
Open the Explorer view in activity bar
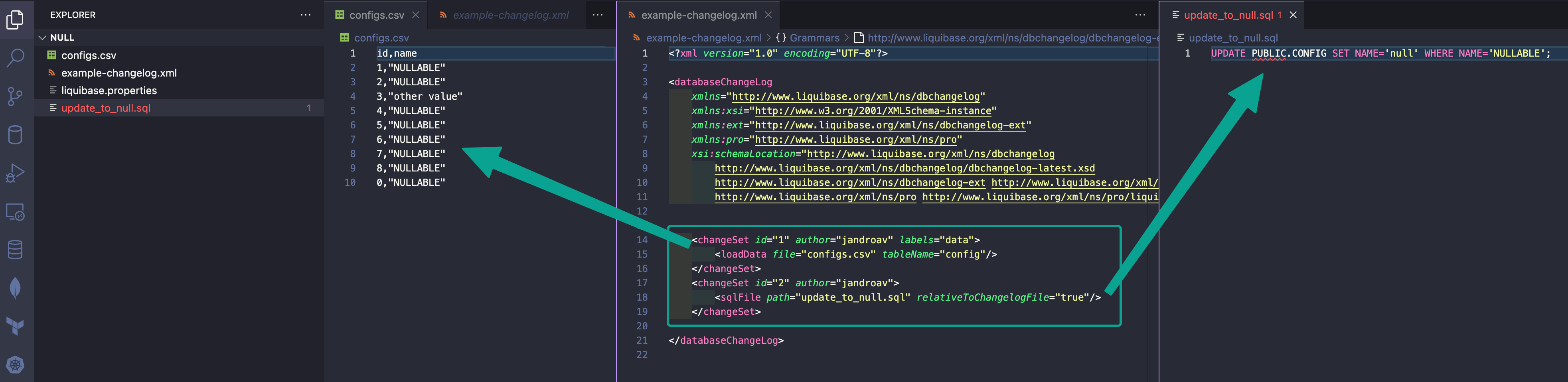click(x=15, y=20)
